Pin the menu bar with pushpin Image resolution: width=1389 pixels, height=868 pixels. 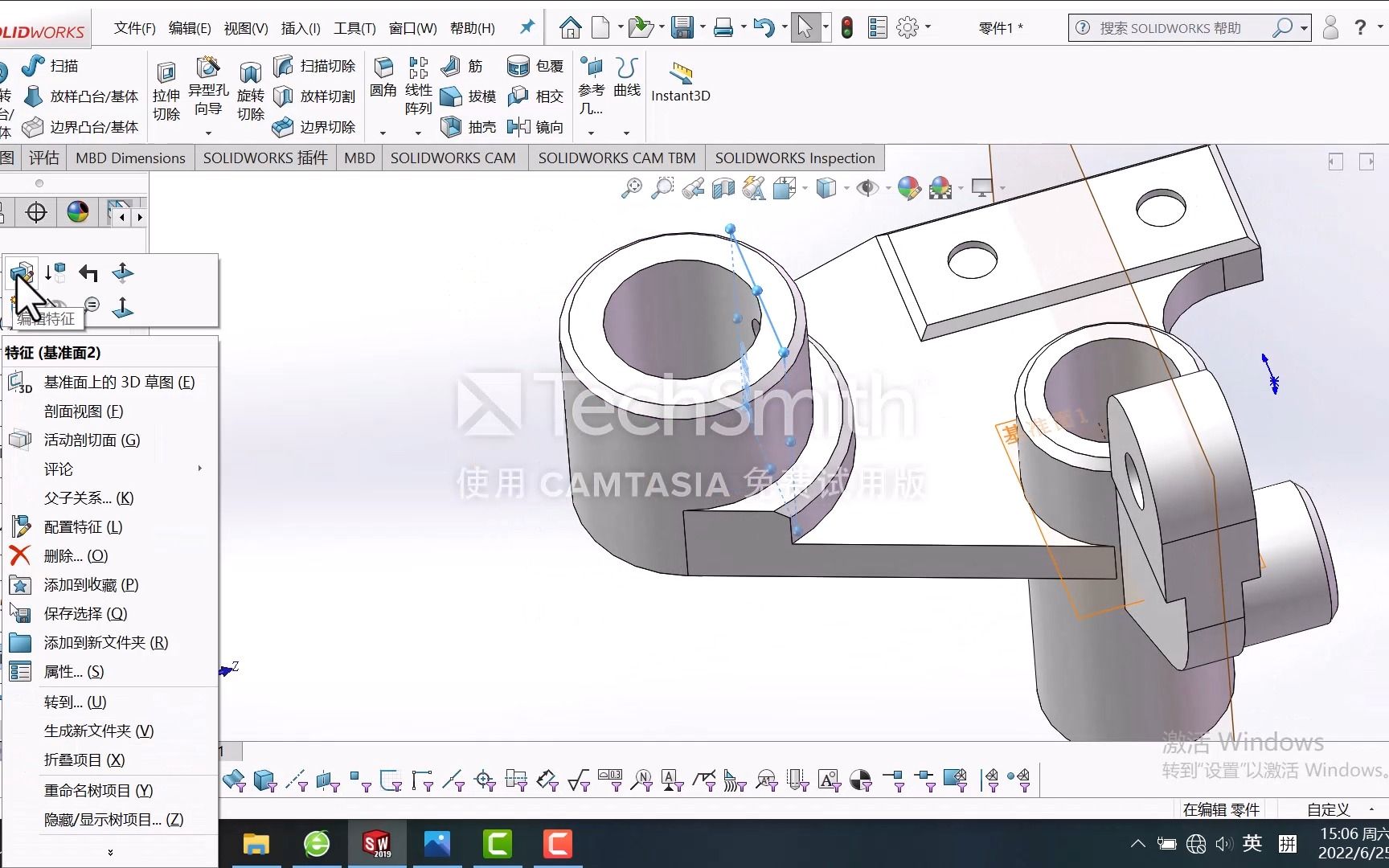tap(527, 27)
